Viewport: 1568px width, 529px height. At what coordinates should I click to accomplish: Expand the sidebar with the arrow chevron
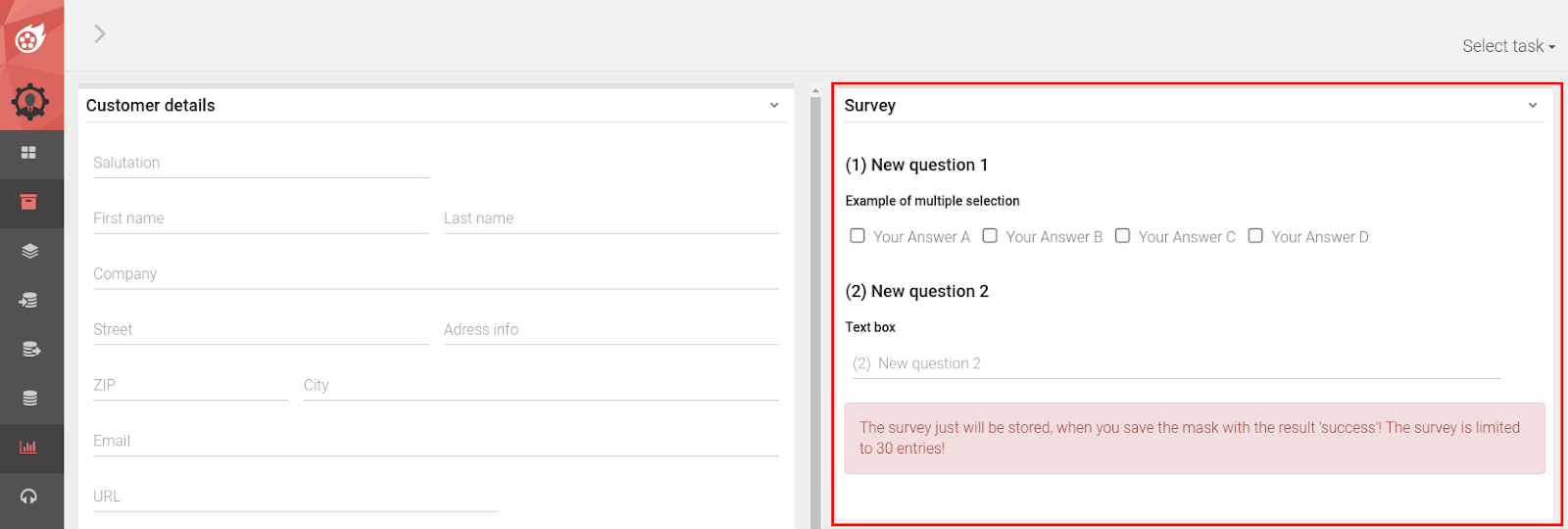(99, 34)
